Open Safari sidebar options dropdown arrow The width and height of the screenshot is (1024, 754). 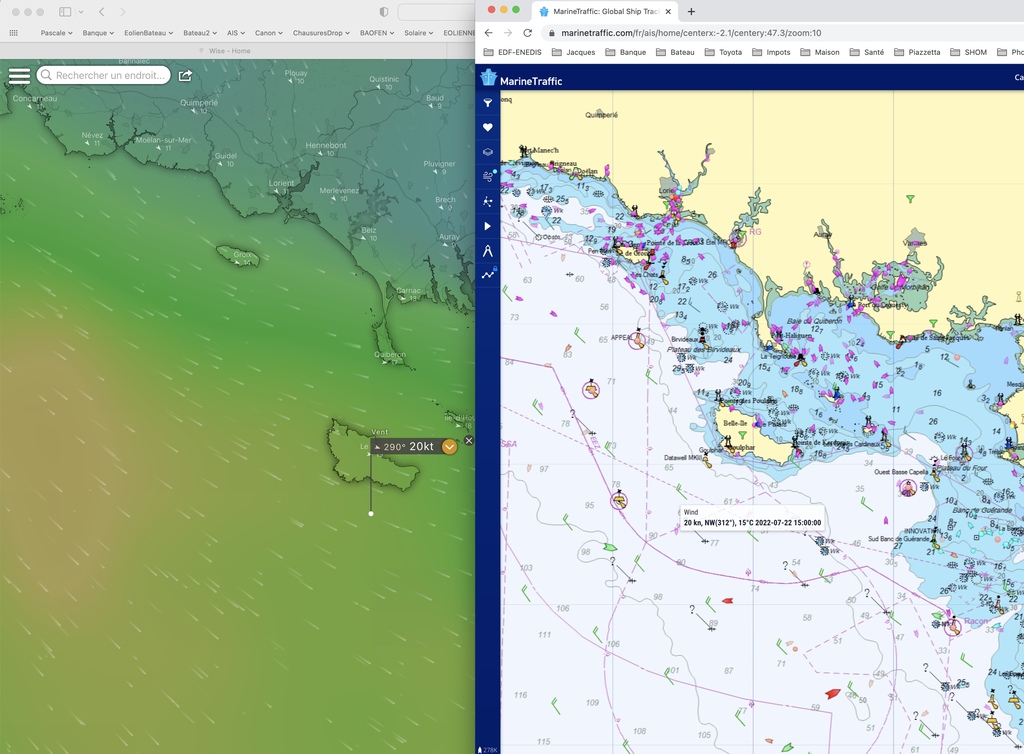click(80, 12)
